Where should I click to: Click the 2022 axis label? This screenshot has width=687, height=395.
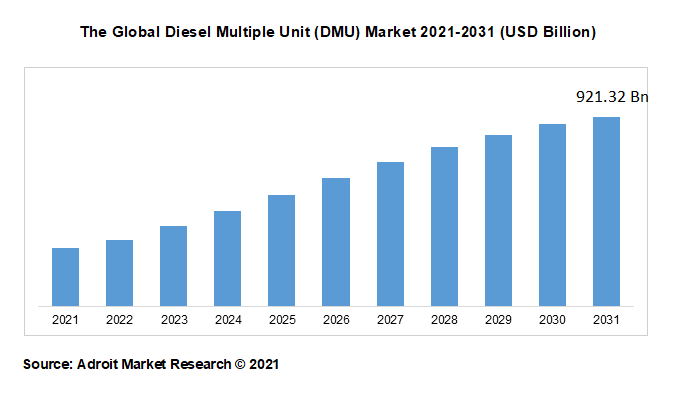pyautogui.click(x=119, y=320)
